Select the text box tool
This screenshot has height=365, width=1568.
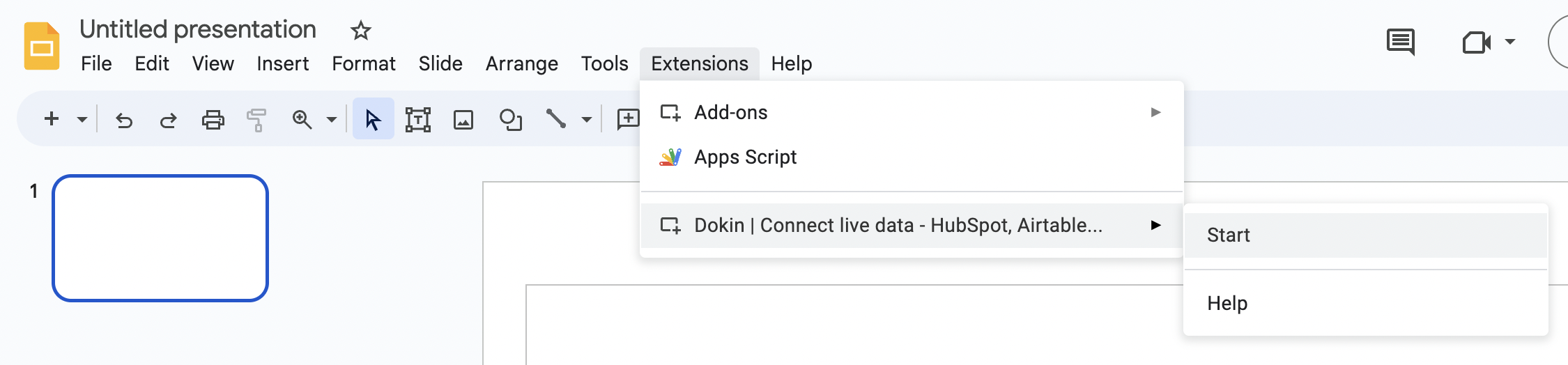coord(418,120)
